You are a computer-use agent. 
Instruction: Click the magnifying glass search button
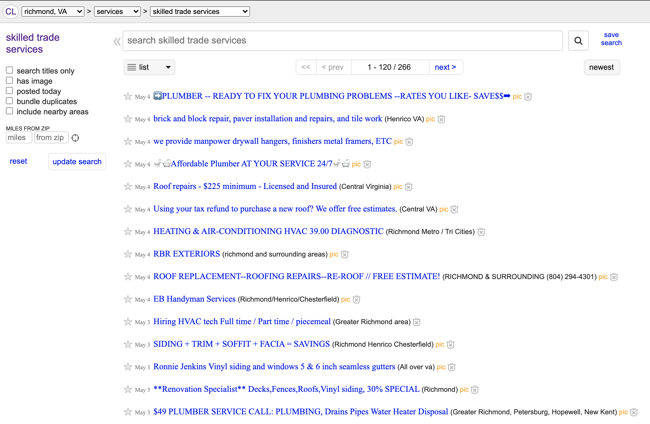tap(578, 41)
